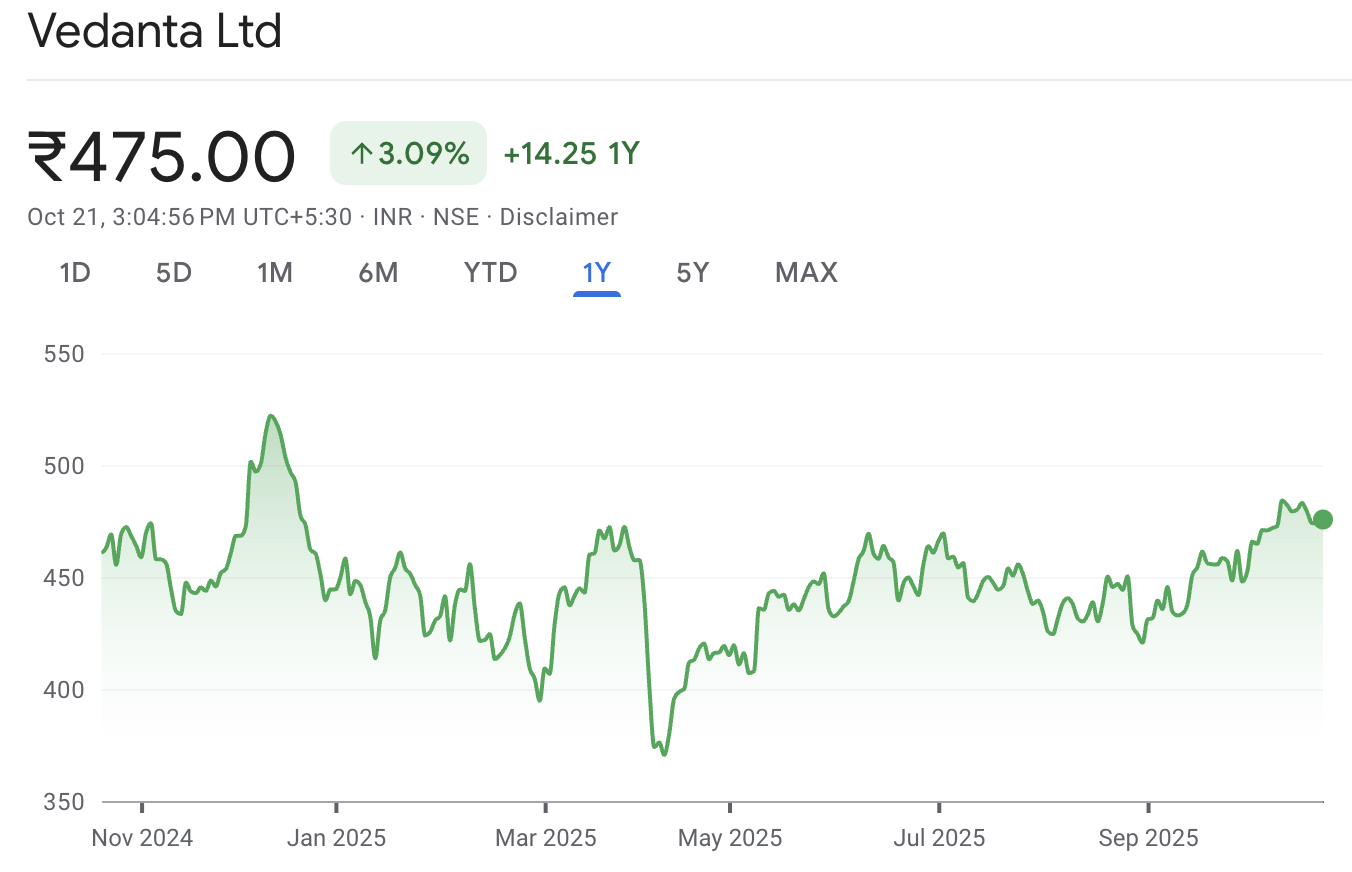This screenshot has height=872, width=1352.
Task: View the 6M performance chart
Action: tap(379, 272)
